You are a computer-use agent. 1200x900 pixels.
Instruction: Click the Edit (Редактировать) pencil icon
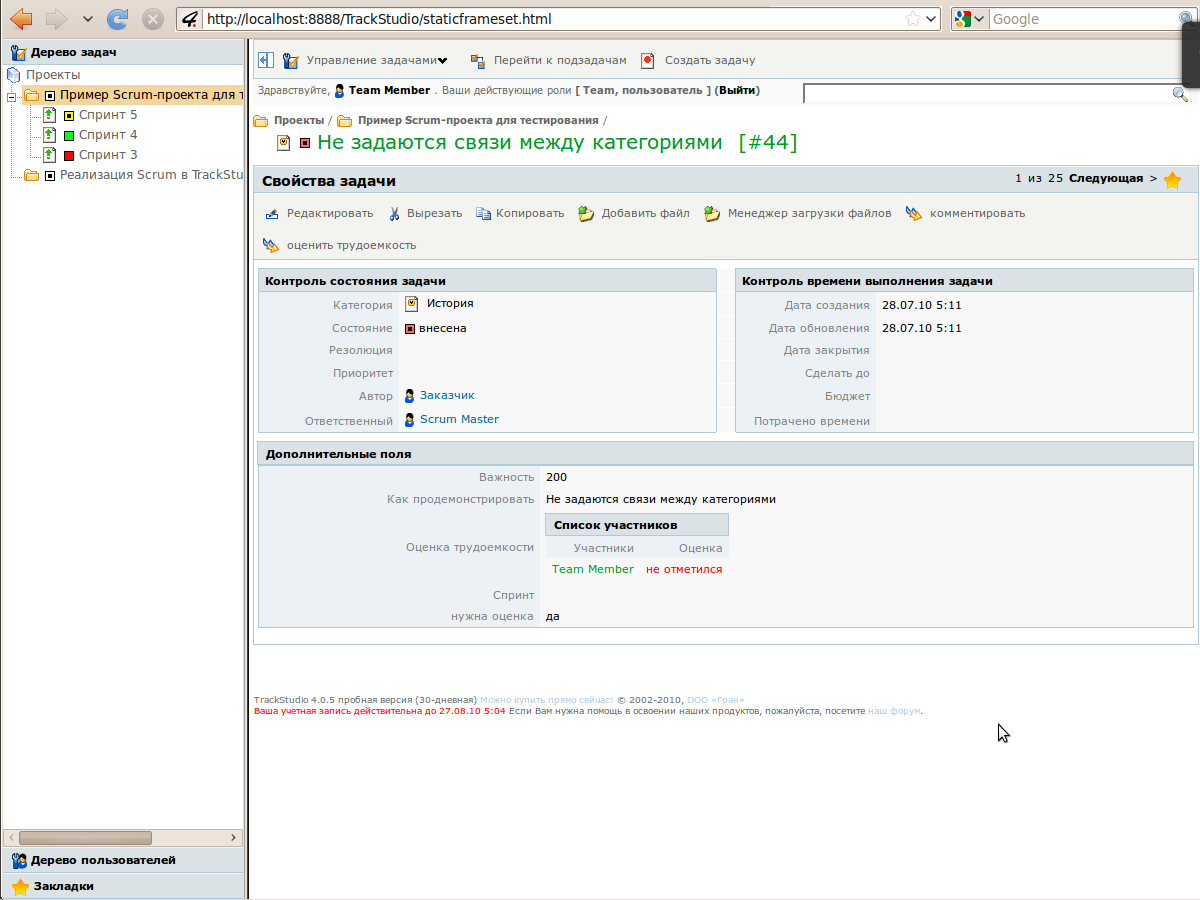(271, 214)
